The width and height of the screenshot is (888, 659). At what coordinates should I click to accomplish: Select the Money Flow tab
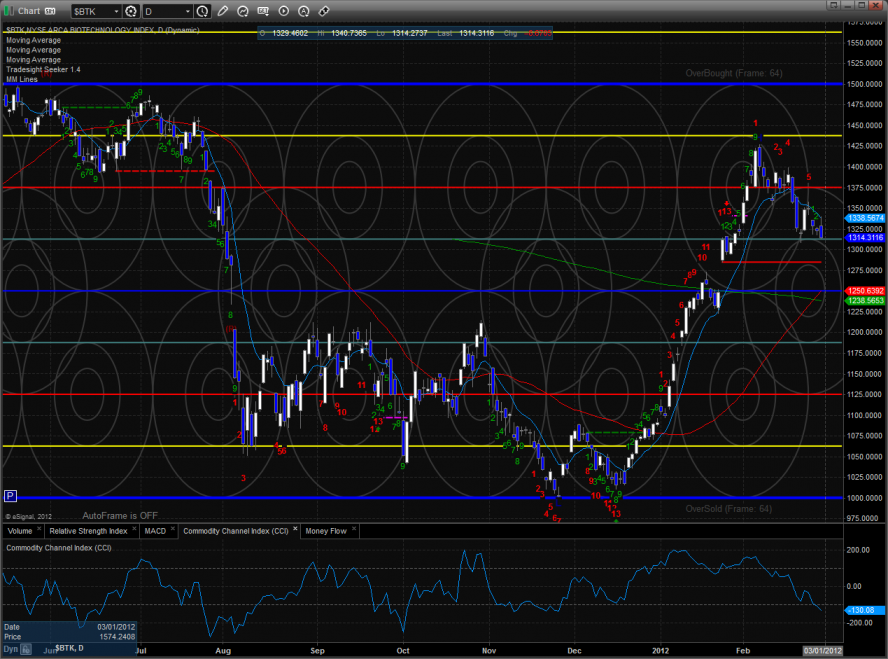pos(326,530)
